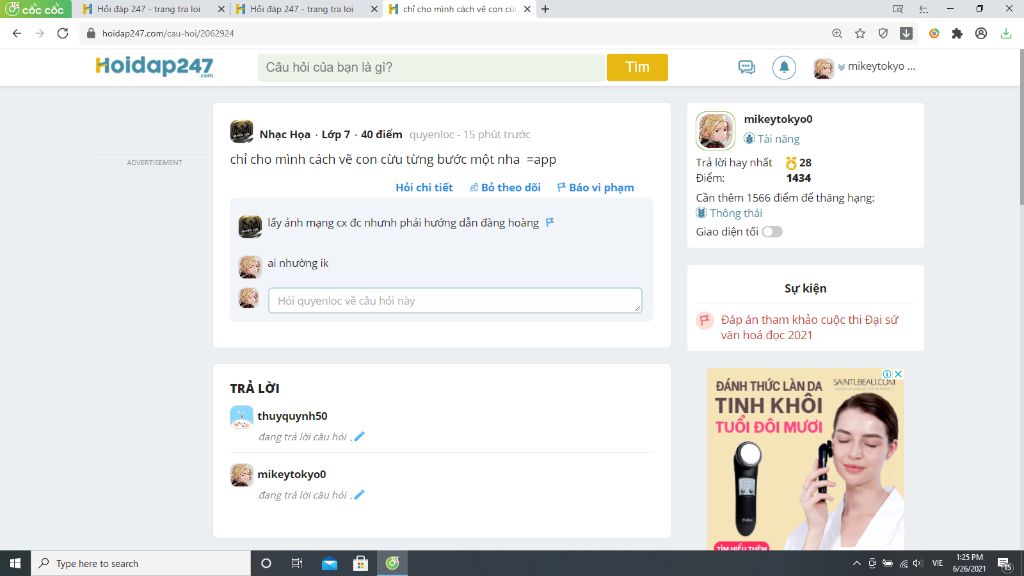1024x576 pixels.
Task: Click the Windows Type here to search box
Action: pyautogui.click(x=140, y=563)
